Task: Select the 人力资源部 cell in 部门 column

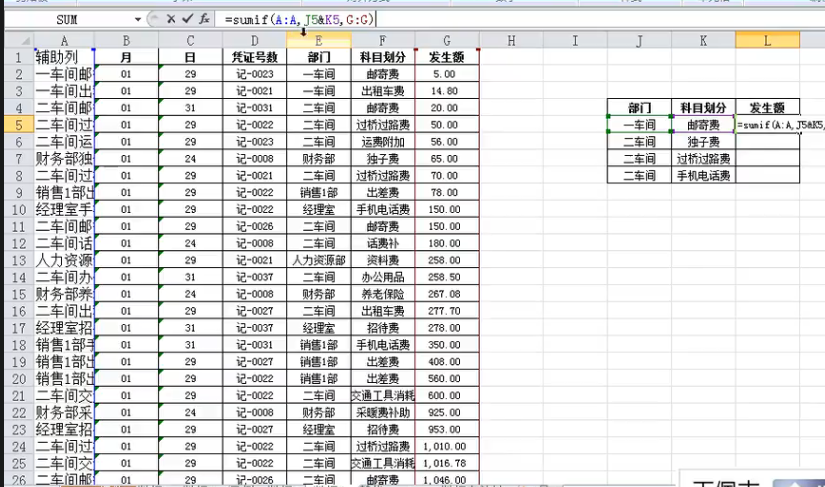Action: click(x=318, y=260)
